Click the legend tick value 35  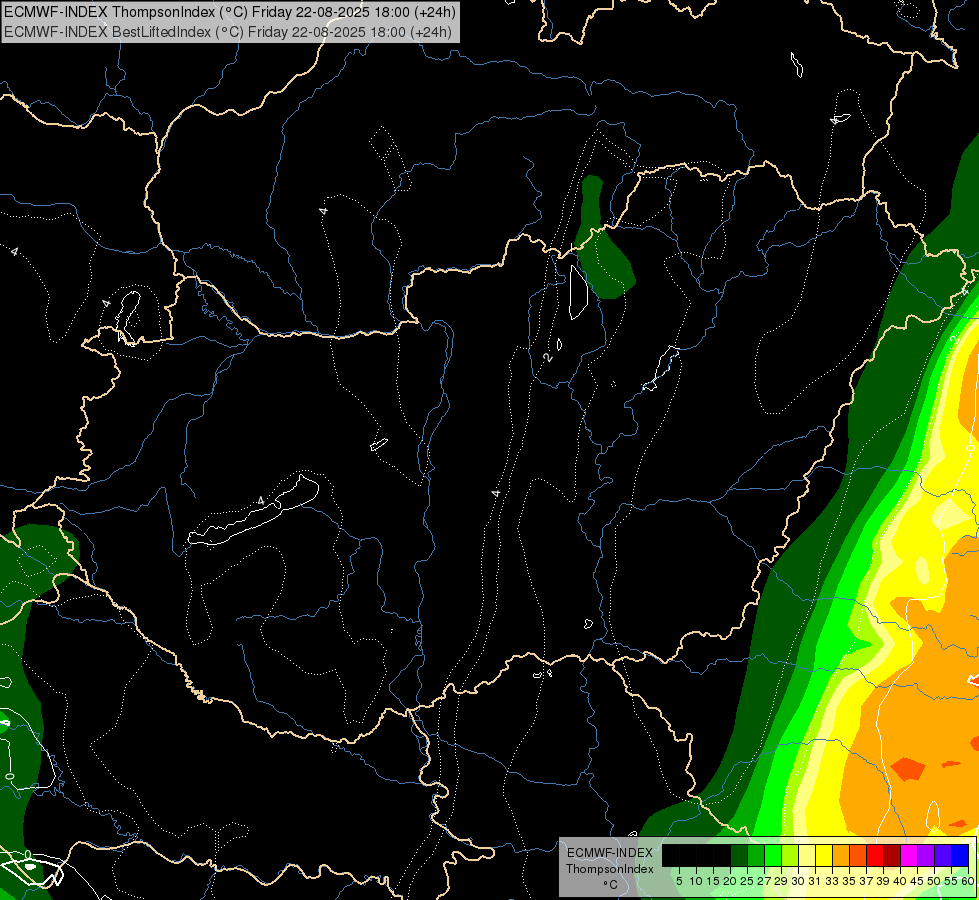(x=849, y=881)
